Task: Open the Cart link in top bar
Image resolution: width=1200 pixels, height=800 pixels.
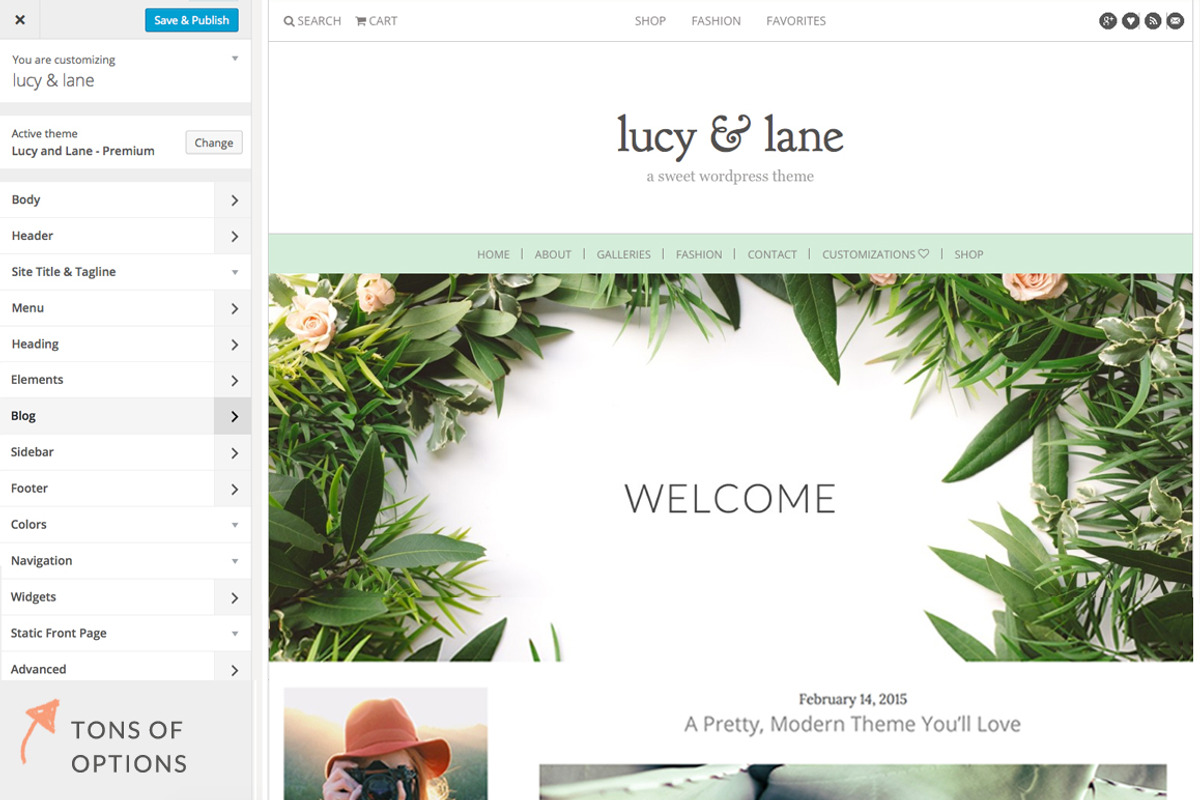Action: point(376,21)
